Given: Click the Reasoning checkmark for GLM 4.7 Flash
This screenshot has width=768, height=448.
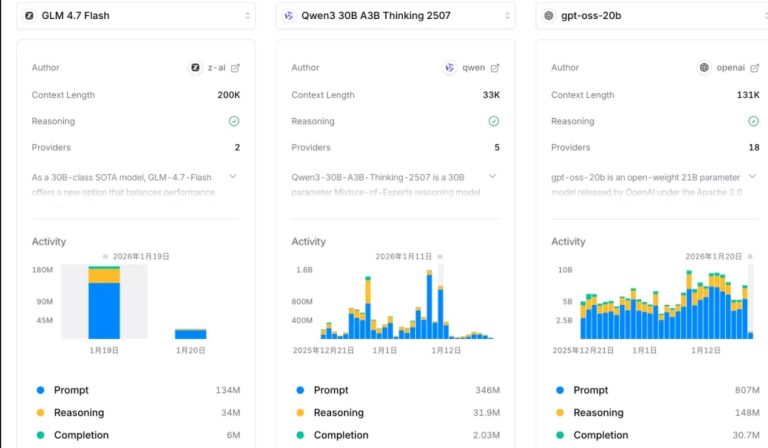Looking at the screenshot, I should [x=234, y=121].
